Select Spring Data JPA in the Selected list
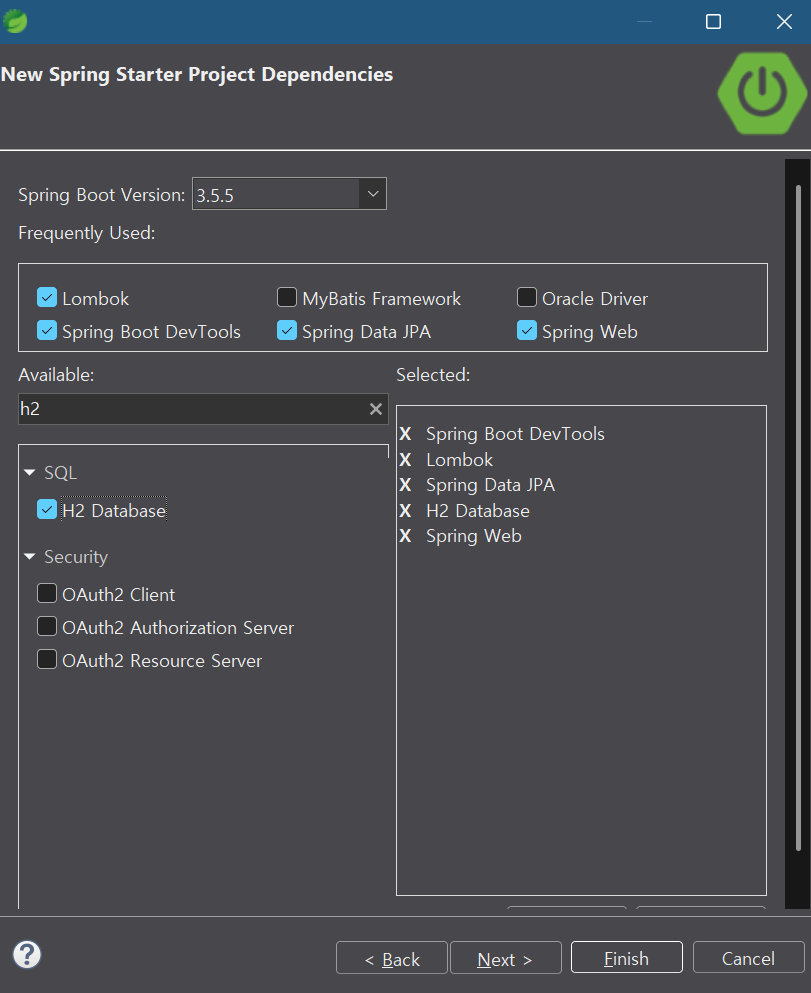This screenshot has height=993, width=811. [490, 485]
